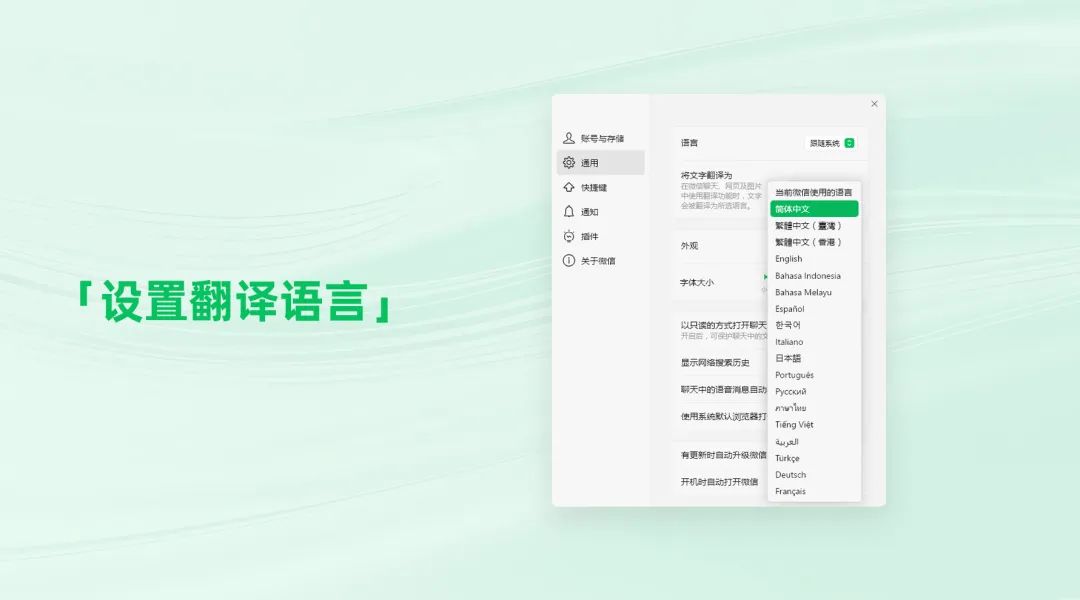Click the 语言 setting label
Image resolution: width=1080 pixels, height=600 pixels.
pyautogui.click(x=689, y=143)
